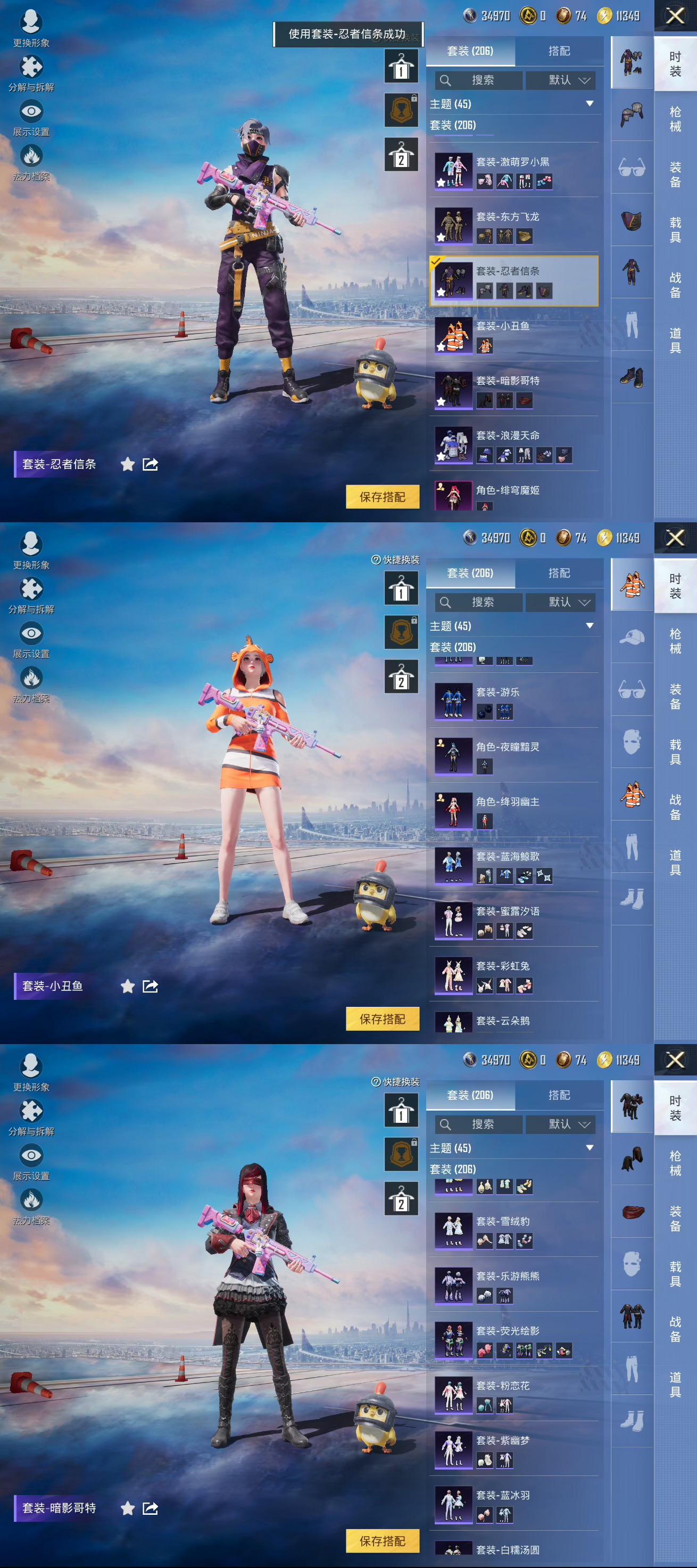Viewport: 697px width, 1568px height.
Task: Select the 套装-彩虹兔 outfit thumbnail
Action: [x=453, y=975]
